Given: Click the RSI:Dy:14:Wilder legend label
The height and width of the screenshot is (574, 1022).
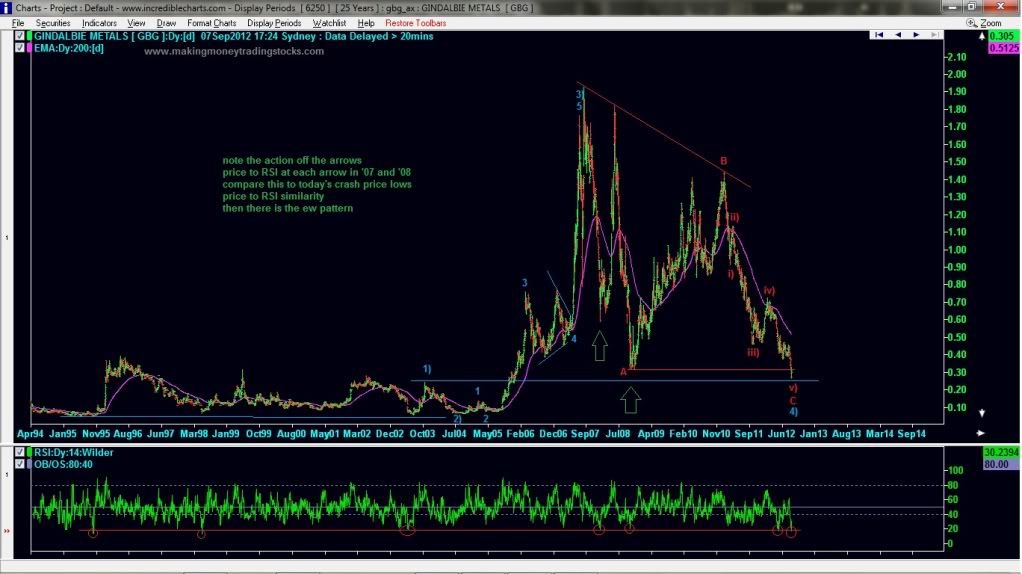Looking at the screenshot, I should pos(74,452).
